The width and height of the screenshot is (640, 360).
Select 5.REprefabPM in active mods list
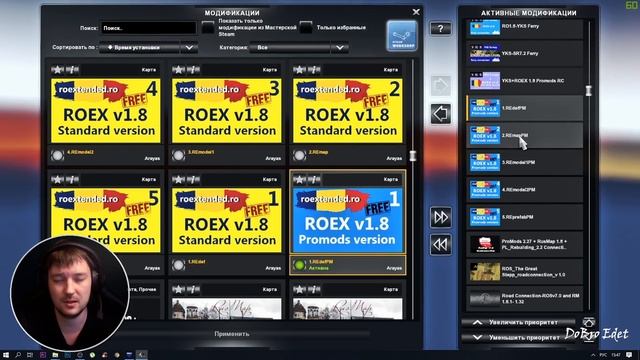point(525,217)
